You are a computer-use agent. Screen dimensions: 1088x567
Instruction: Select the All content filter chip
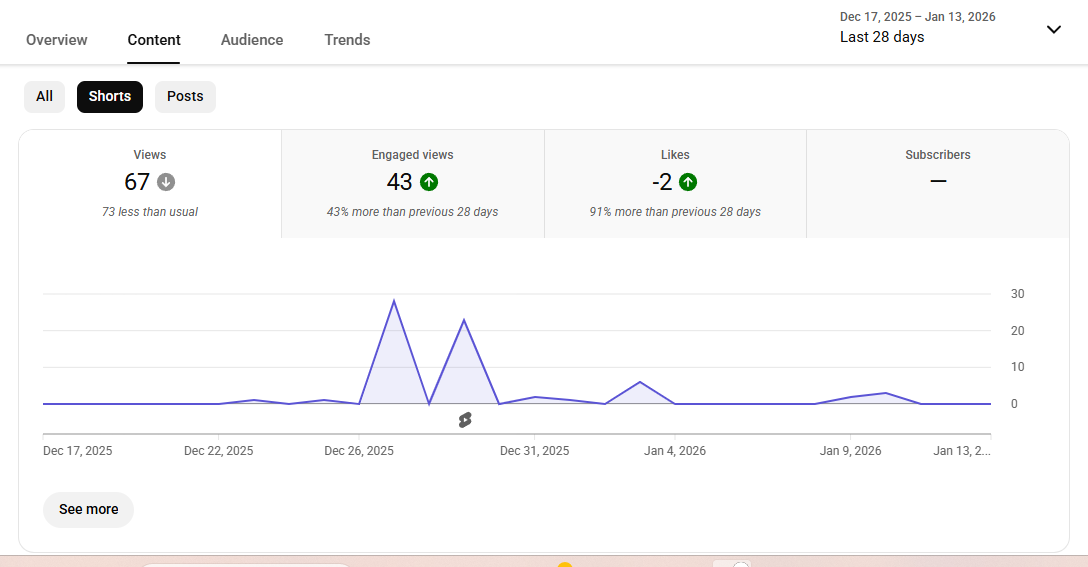(x=44, y=97)
